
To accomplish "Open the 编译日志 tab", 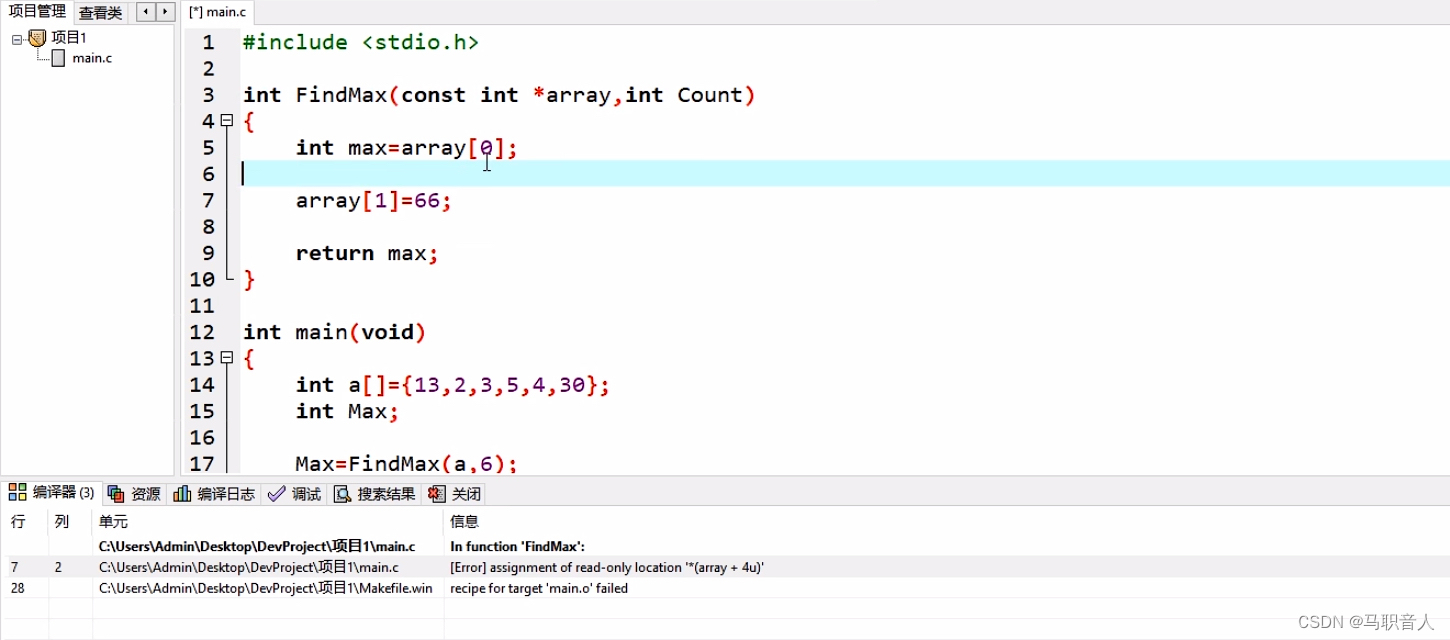I will pos(214,494).
